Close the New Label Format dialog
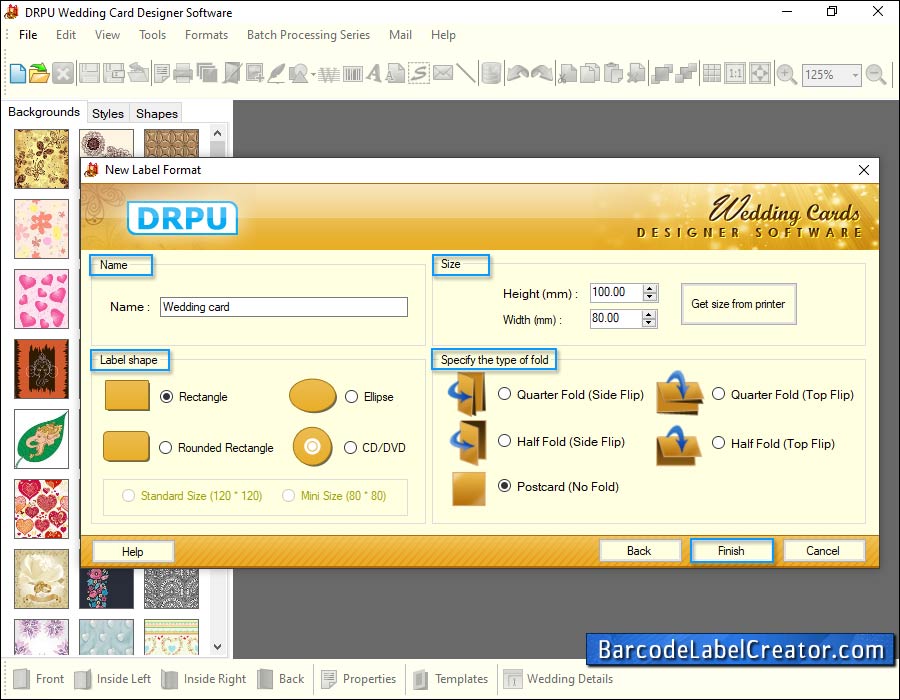 pyautogui.click(x=864, y=170)
